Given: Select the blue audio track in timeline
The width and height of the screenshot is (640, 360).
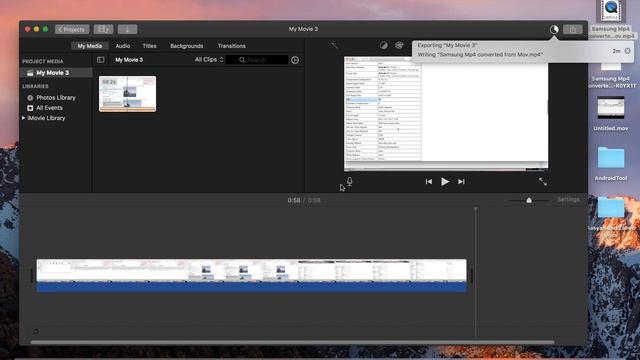Looking at the screenshot, I should pos(251,287).
